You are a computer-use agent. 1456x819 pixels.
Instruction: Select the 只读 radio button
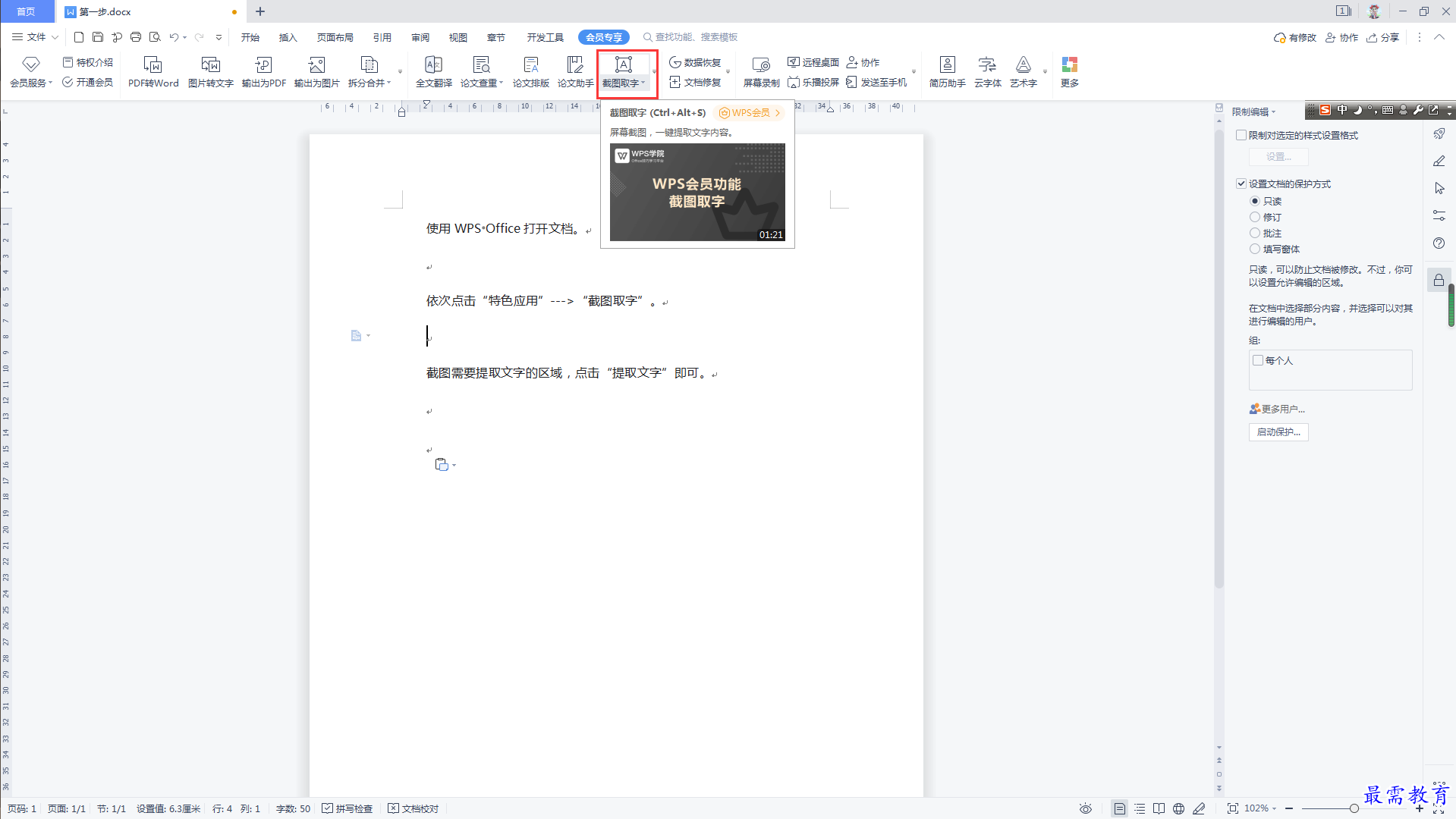pyautogui.click(x=1255, y=201)
